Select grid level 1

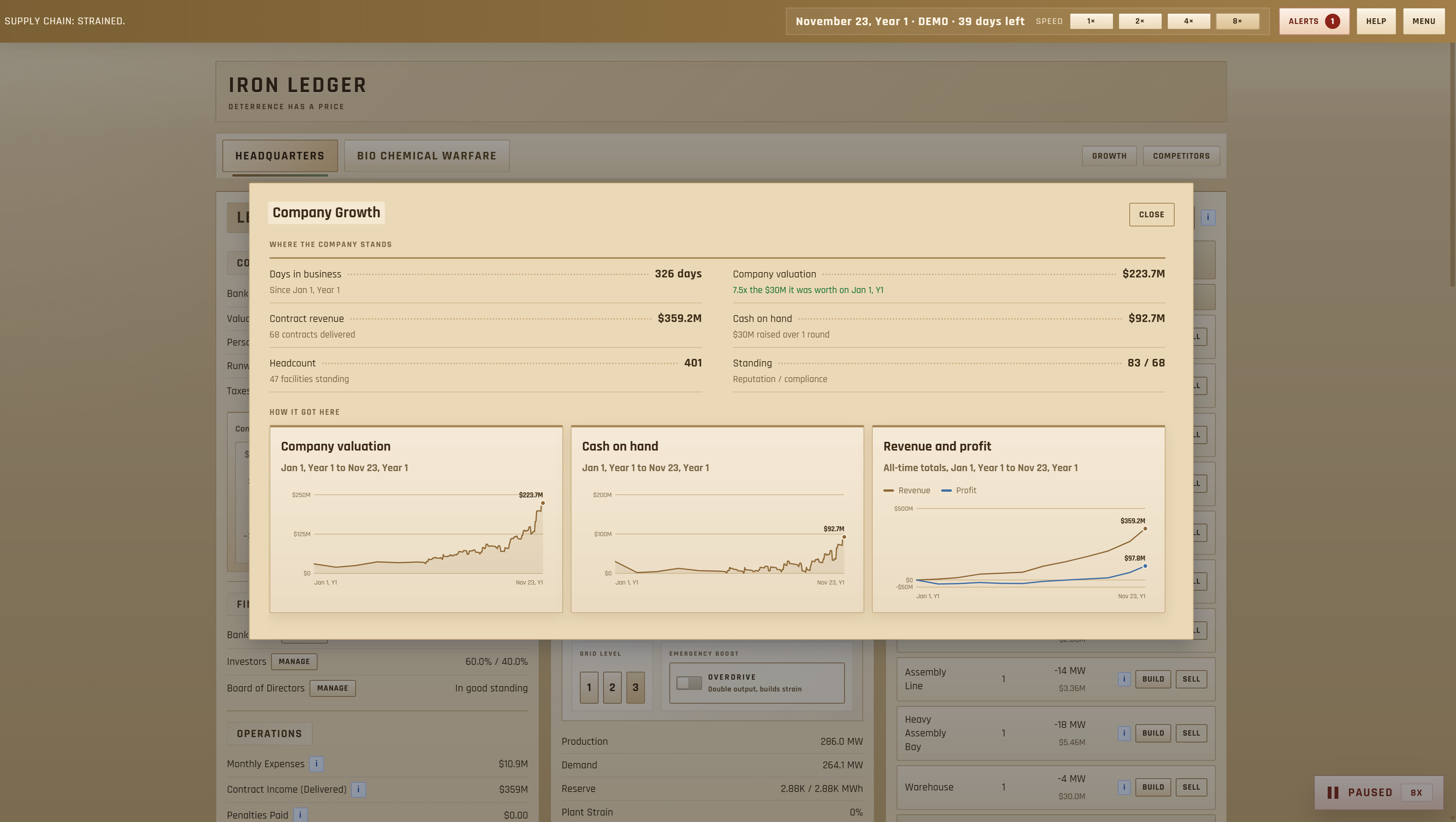coord(589,687)
